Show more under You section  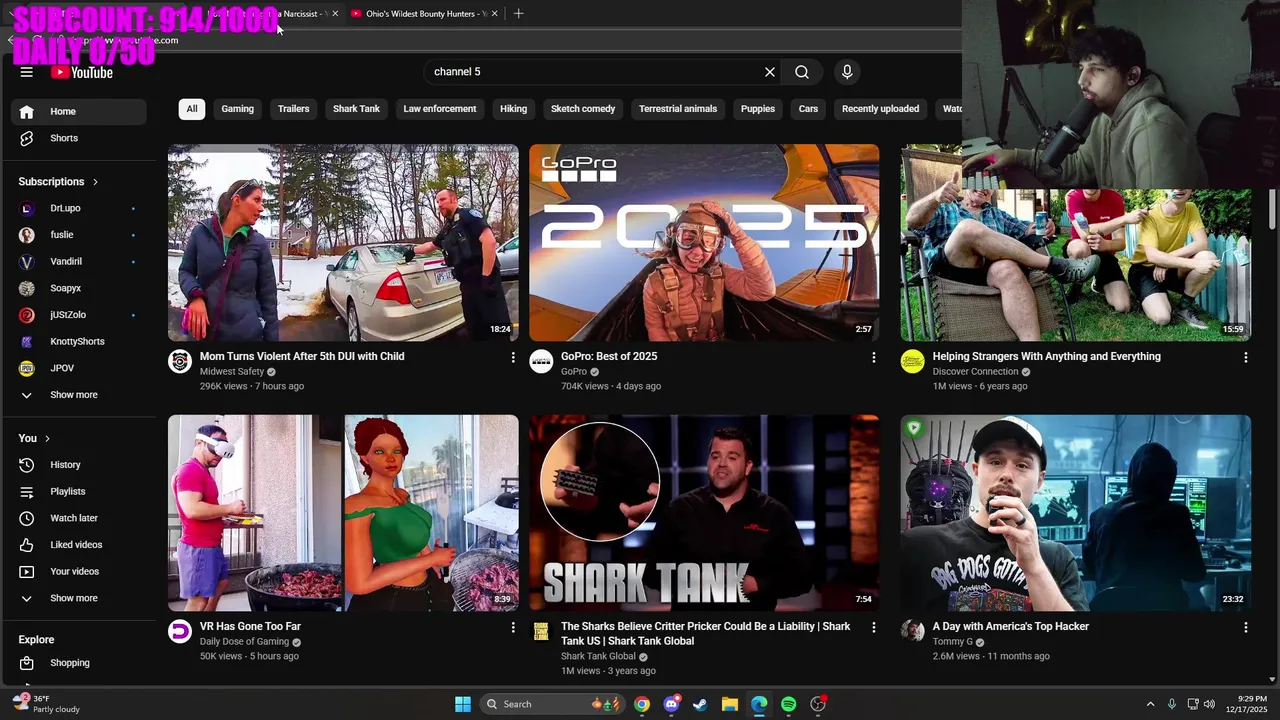pyautogui.click(x=79, y=598)
